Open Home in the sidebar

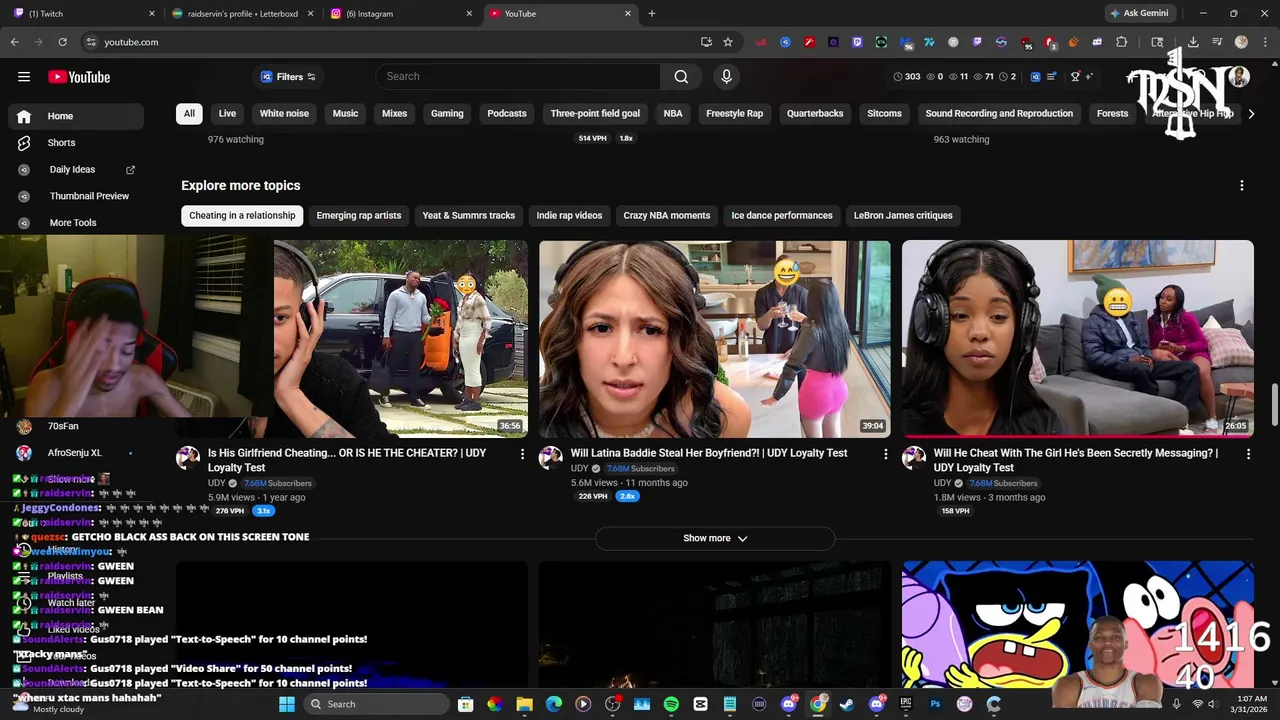(76, 116)
